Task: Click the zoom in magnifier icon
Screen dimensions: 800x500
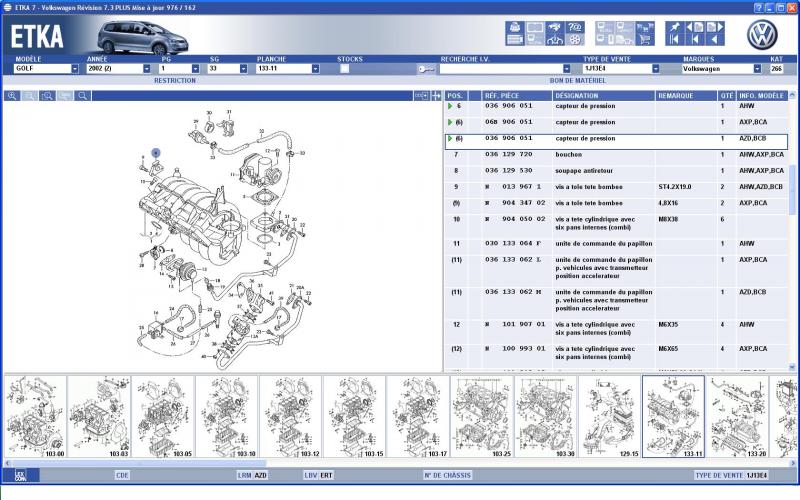Action: click(x=12, y=96)
